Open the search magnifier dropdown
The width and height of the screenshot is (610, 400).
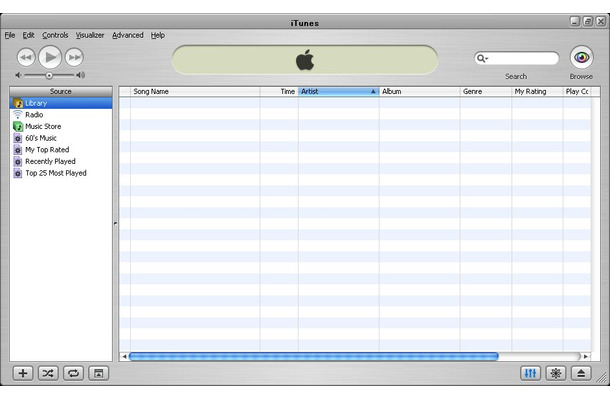(x=482, y=58)
